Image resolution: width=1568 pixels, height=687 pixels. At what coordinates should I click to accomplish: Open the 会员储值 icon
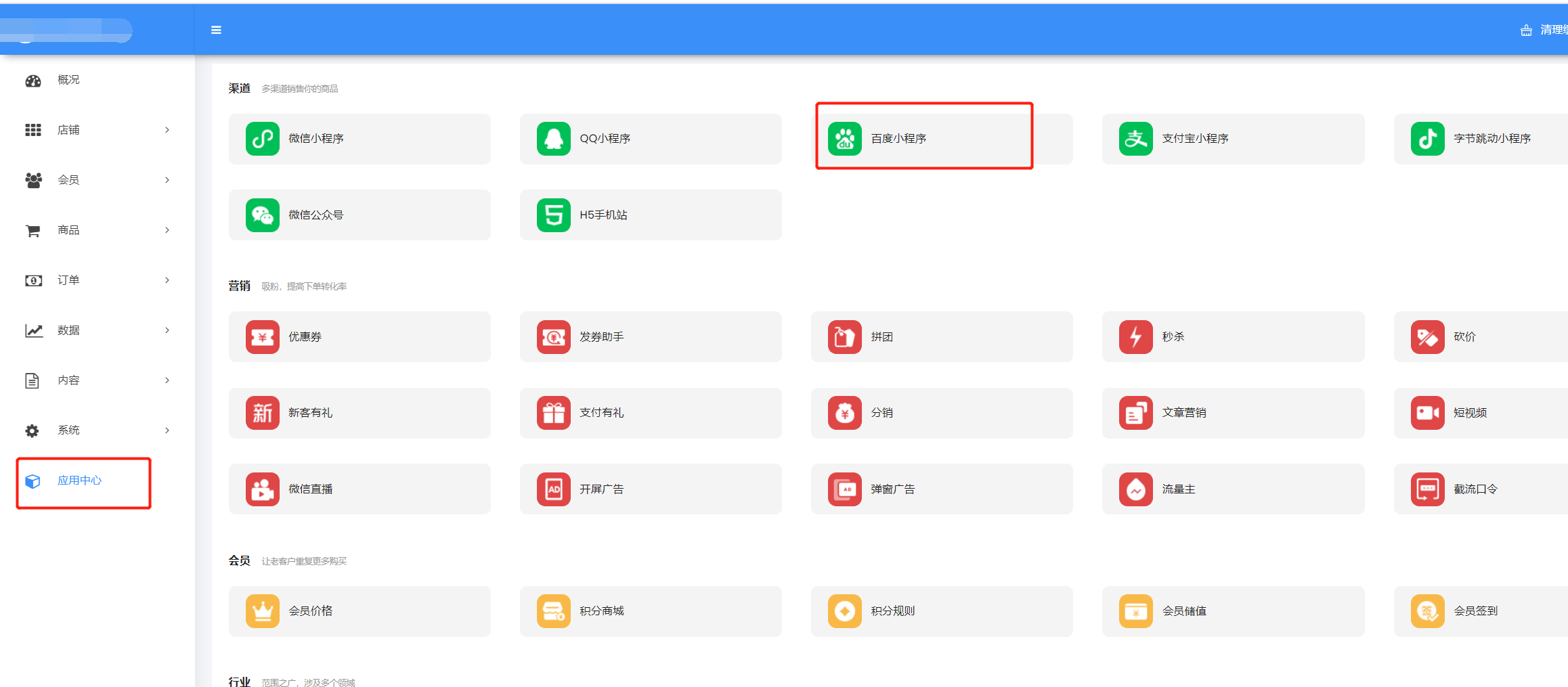click(x=1136, y=611)
